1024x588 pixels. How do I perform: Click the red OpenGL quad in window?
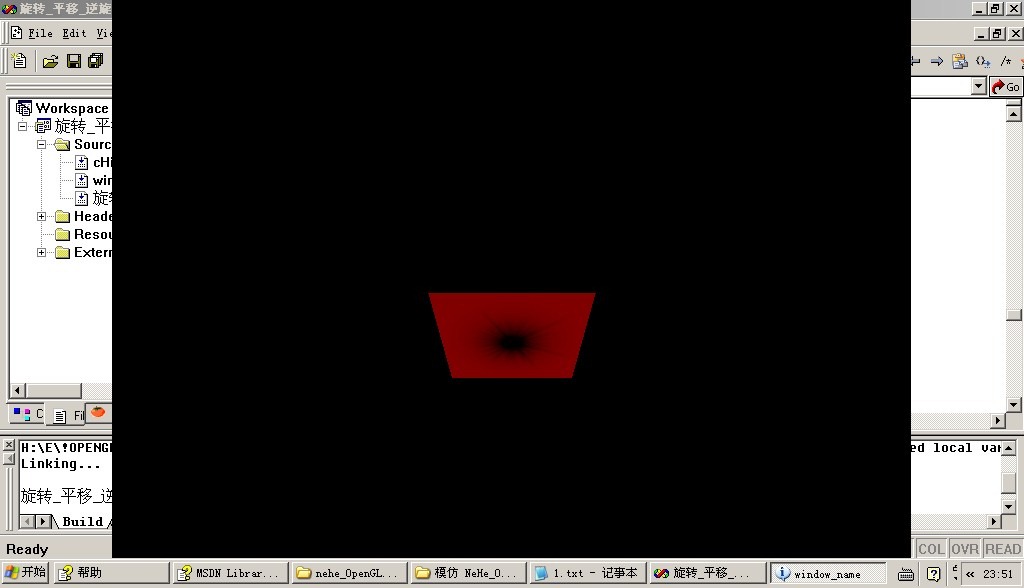[x=512, y=335]
